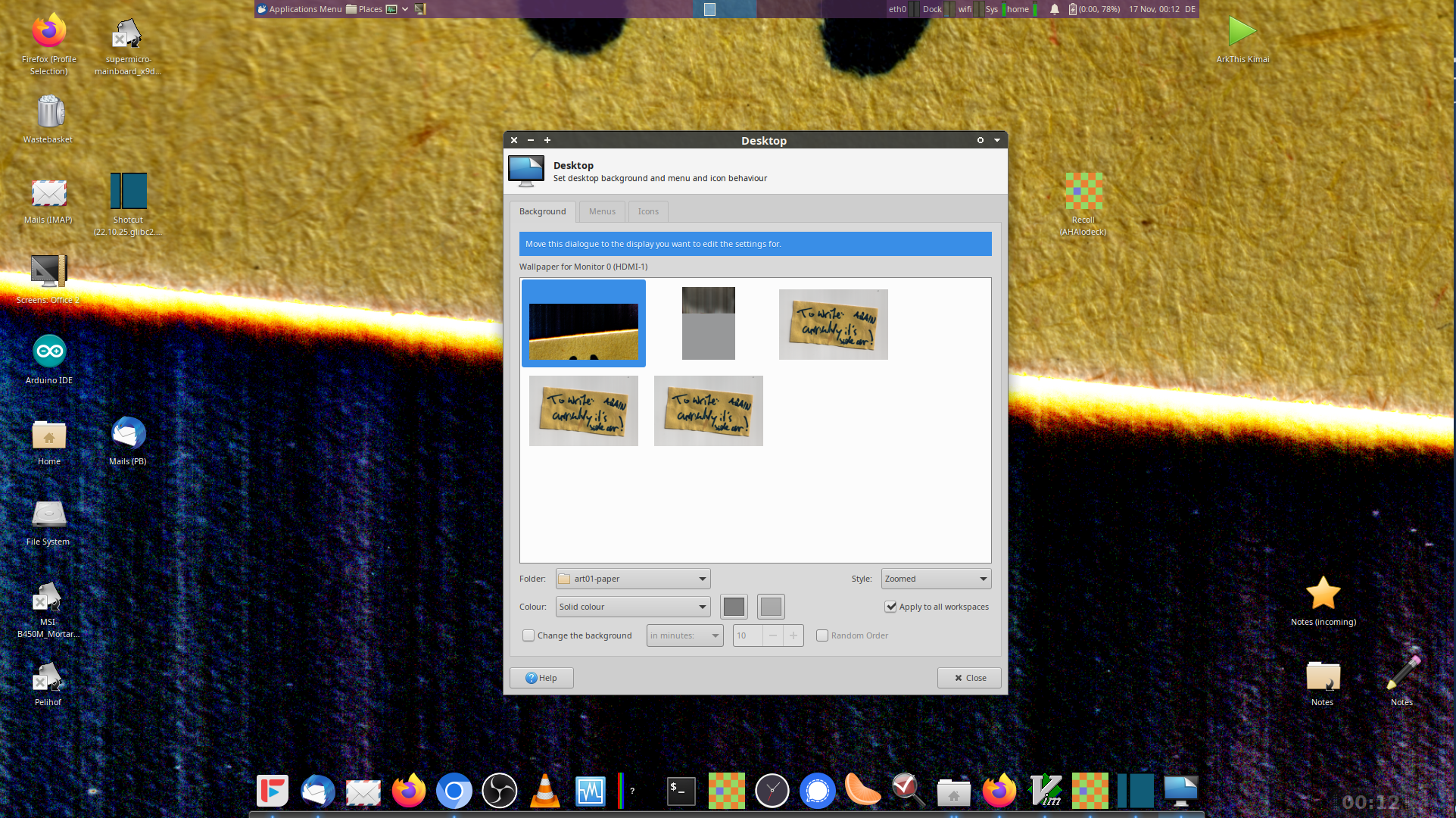
Task: Tick the Random Order checkbox
Action: tap(822, 635)
